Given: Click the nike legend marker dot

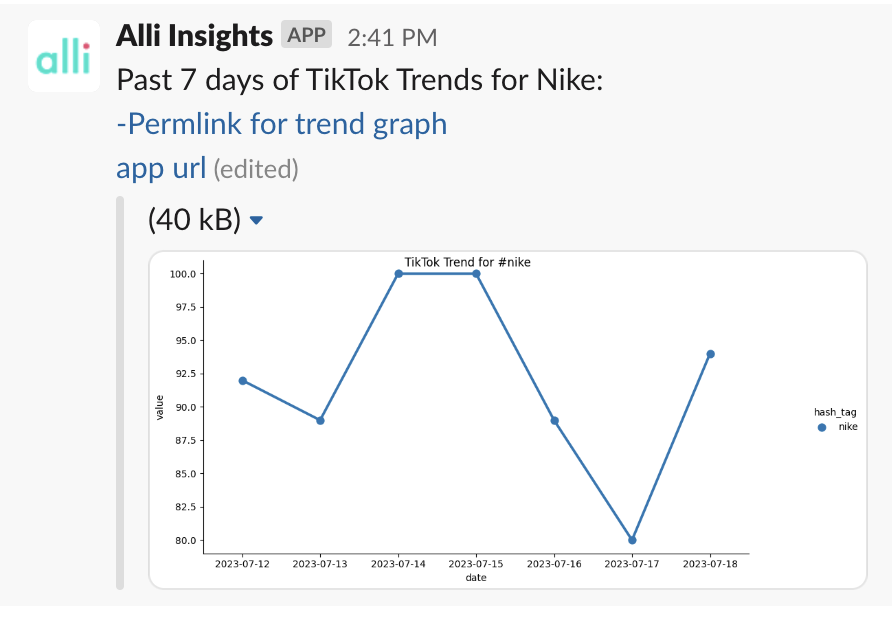Looking at the screenshot, I should point(822,427).
